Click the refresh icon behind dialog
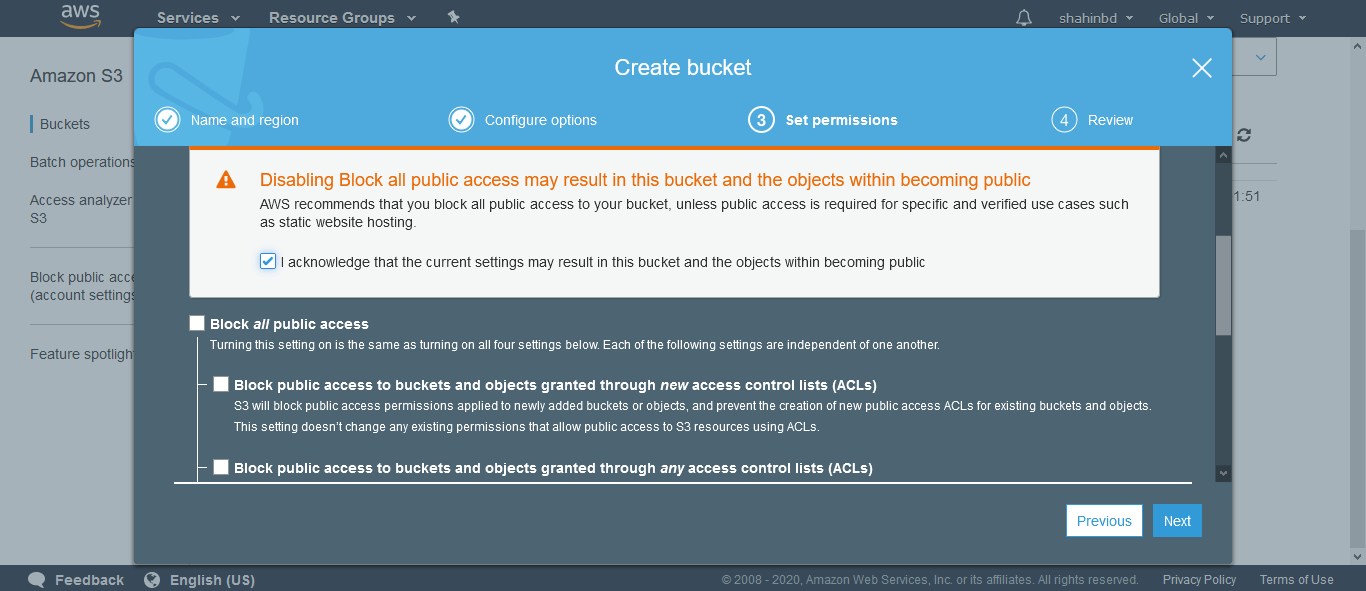This screenshot has height=591, width=1366. click(x=1244, y=135)
